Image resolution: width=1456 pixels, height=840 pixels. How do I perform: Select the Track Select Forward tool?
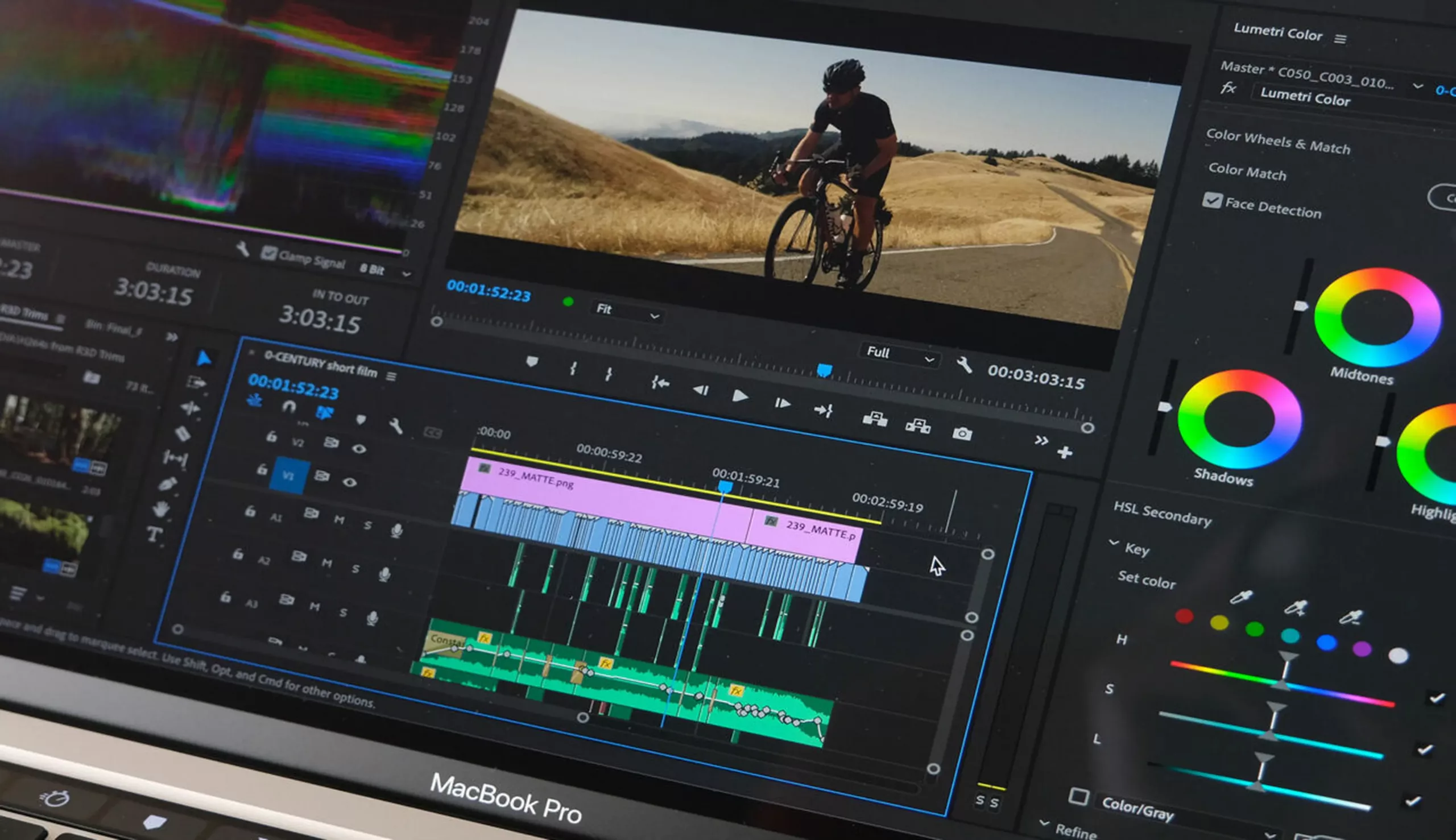tap(197, 383)
